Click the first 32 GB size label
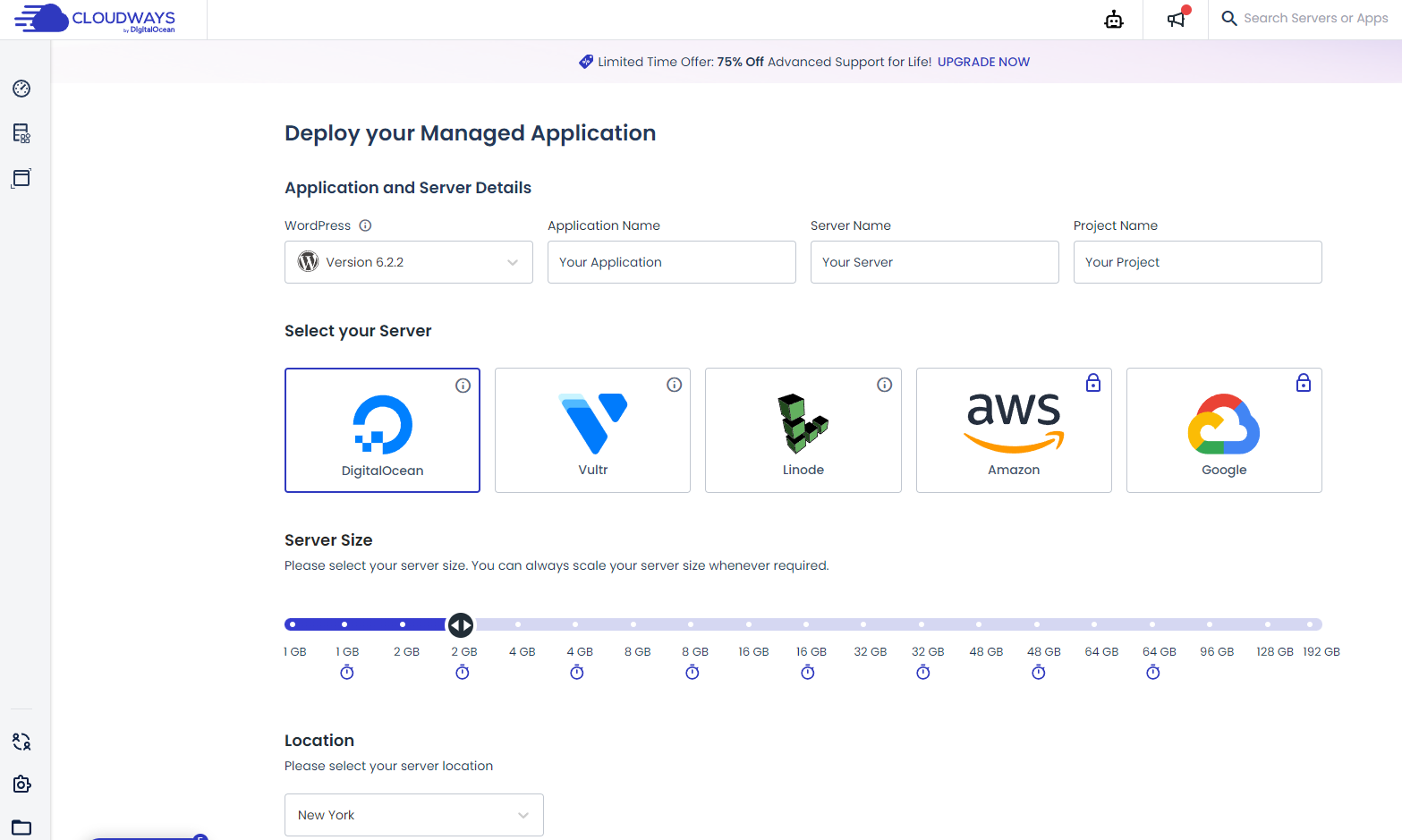1402x840 pixels. [x=871, y=652]
